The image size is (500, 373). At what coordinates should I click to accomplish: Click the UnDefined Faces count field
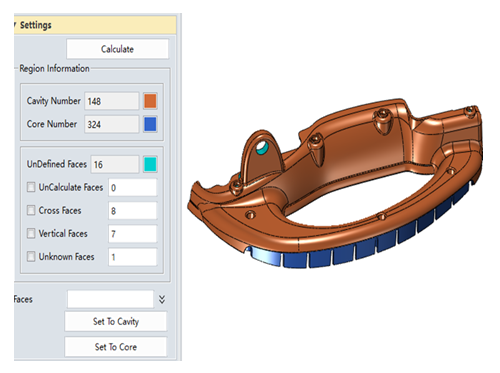point(115,164)
